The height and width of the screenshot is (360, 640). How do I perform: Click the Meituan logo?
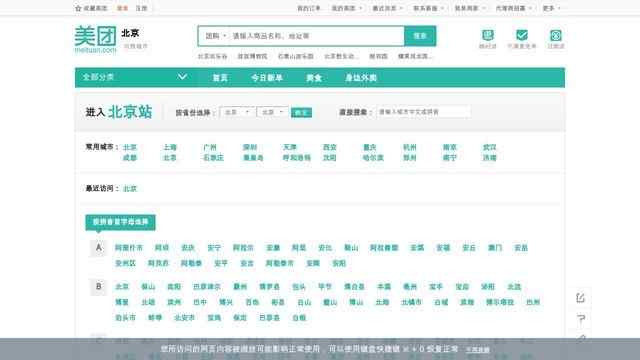click(96, 39)
